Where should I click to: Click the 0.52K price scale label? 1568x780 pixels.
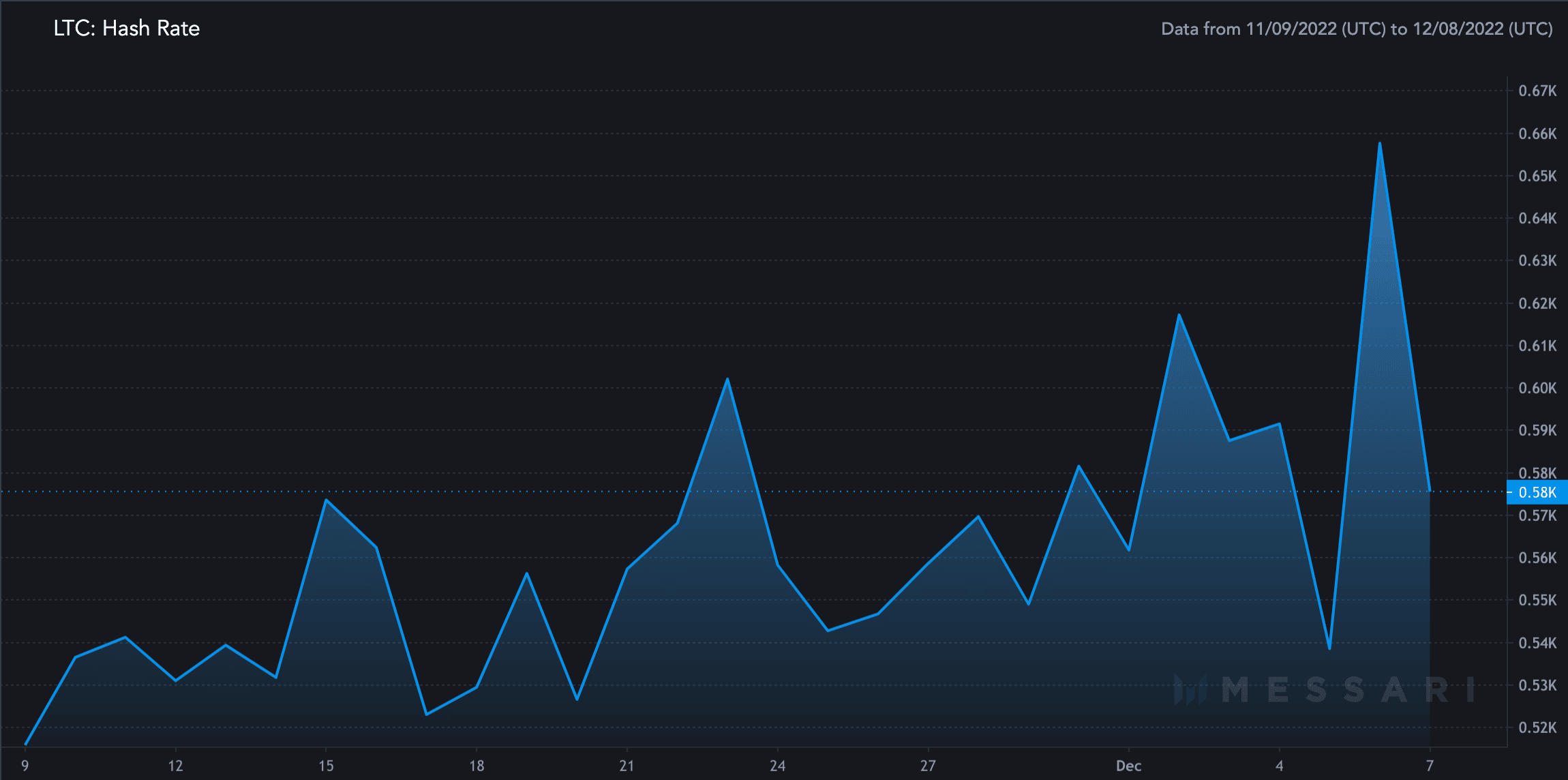click(1537, 727)
